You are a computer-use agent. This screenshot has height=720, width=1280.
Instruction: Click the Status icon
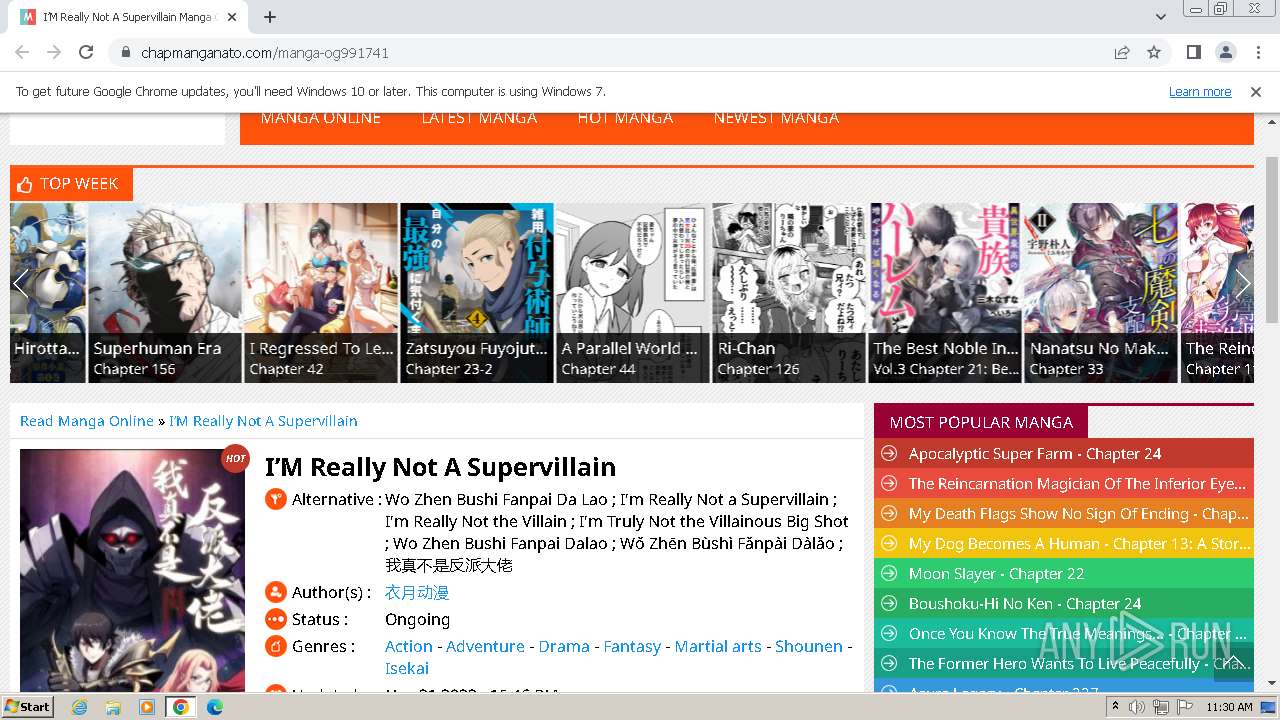click(x=276, y=619)
